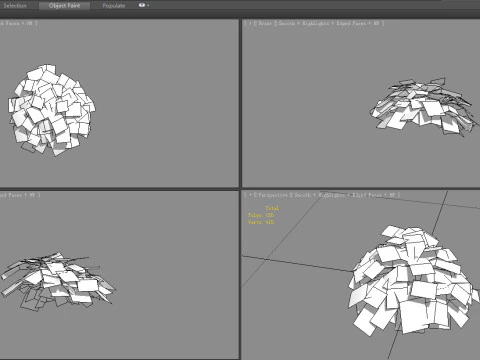Select the round leaf cluster in top-left viewport
The width and height of the screenshot is (480, 360).
pyautogui.click(x=51, y=110)
